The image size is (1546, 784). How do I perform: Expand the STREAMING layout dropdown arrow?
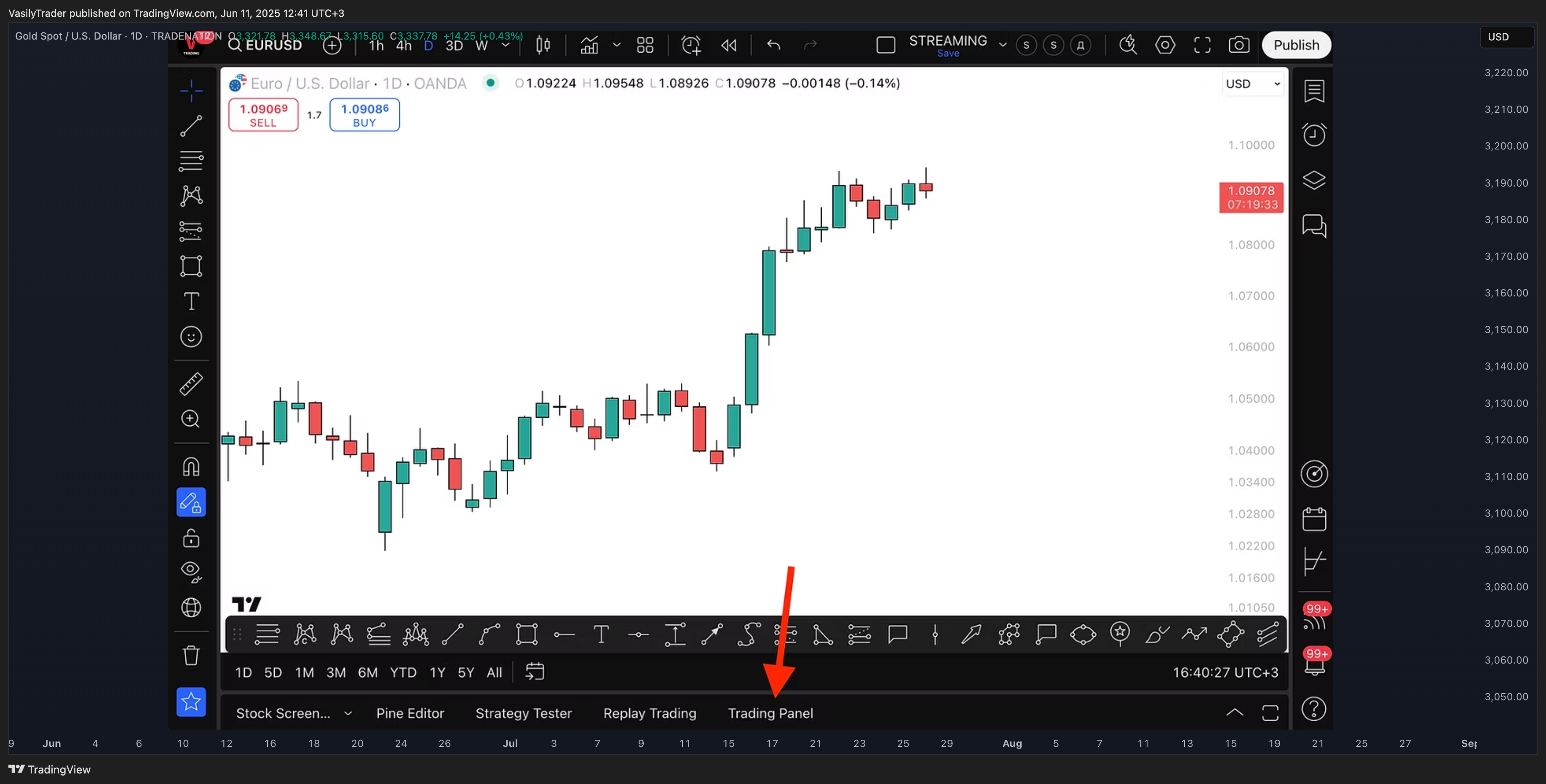point(1002,45)
